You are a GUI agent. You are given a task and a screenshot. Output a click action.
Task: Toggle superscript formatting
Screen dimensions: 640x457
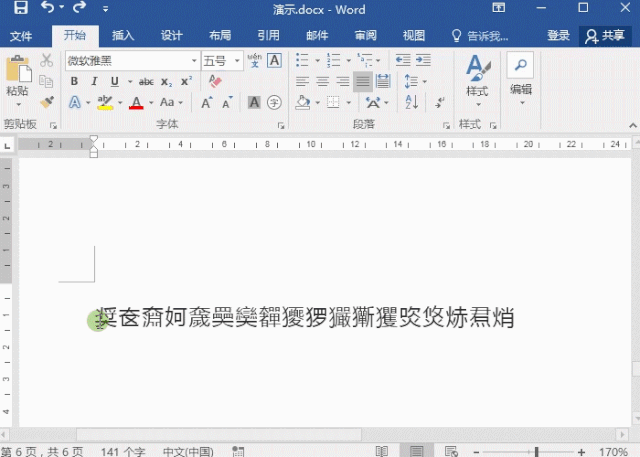(x=187, y=81)
